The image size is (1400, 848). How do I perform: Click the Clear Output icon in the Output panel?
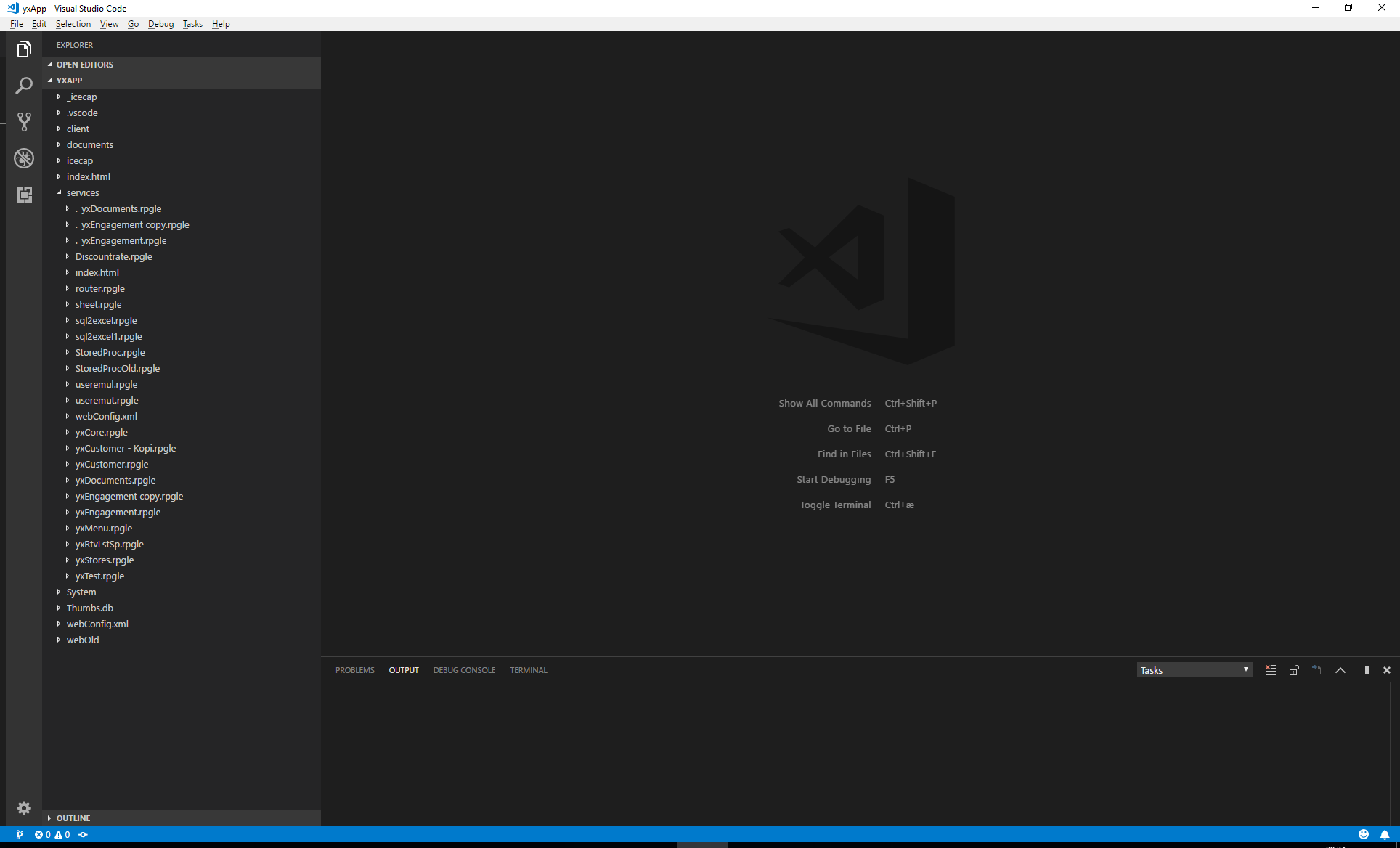tap(1270, 669)
